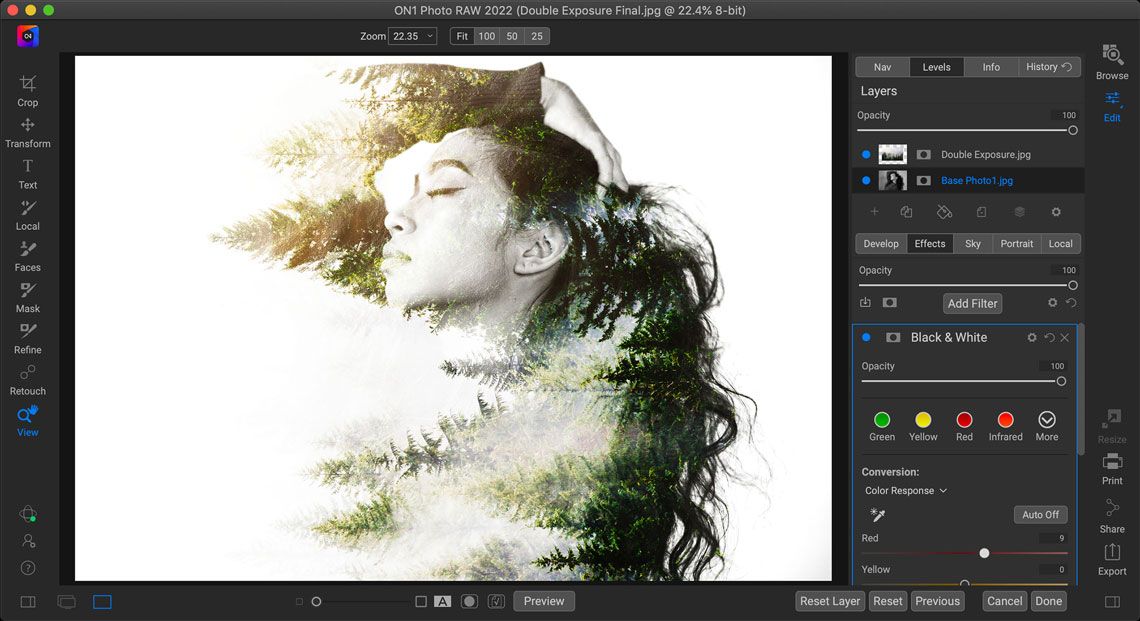The height and width of the screenshot is (621, 1140).
Task: Open the Print panel
Action: pos(1111,468)
